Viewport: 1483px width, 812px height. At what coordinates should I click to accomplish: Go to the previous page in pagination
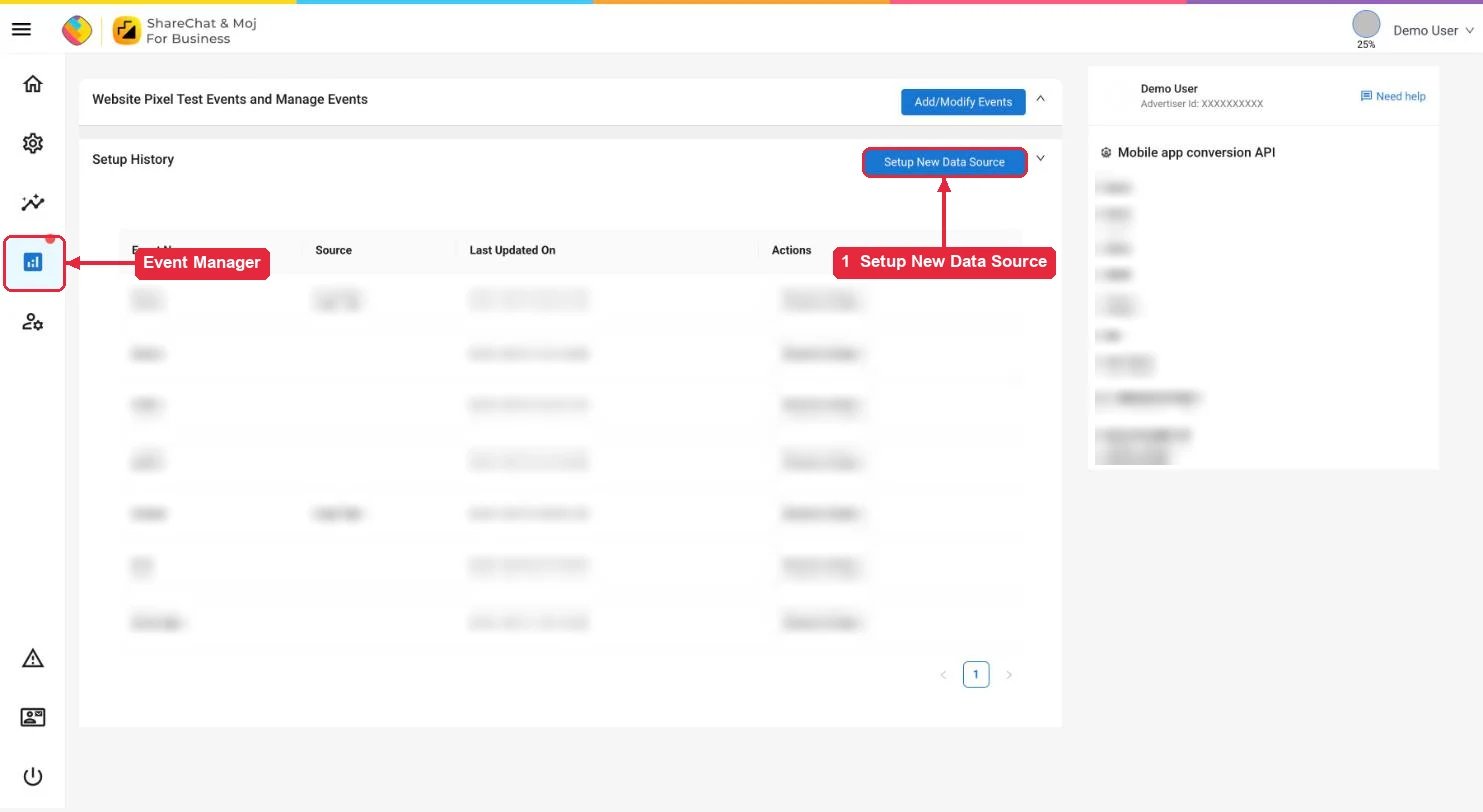coord(943,675)
